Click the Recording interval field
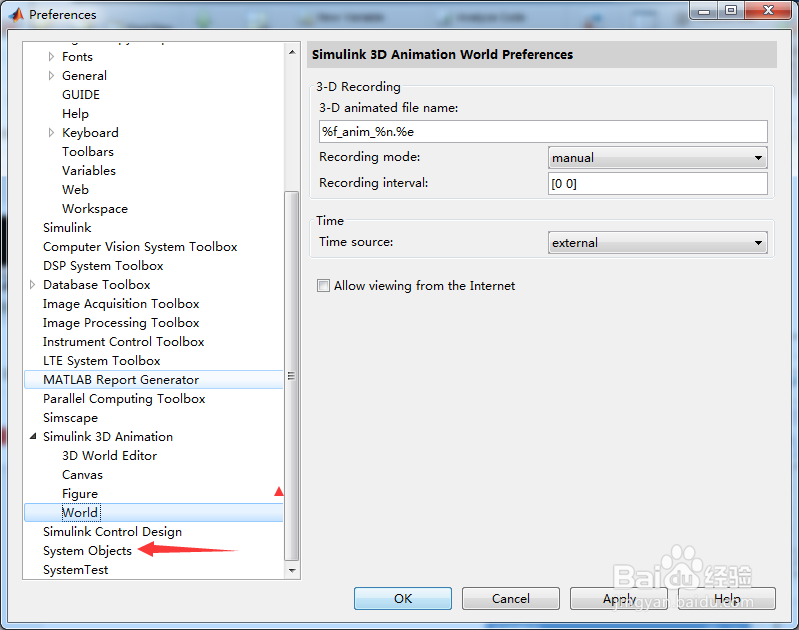 click(657, 183)
